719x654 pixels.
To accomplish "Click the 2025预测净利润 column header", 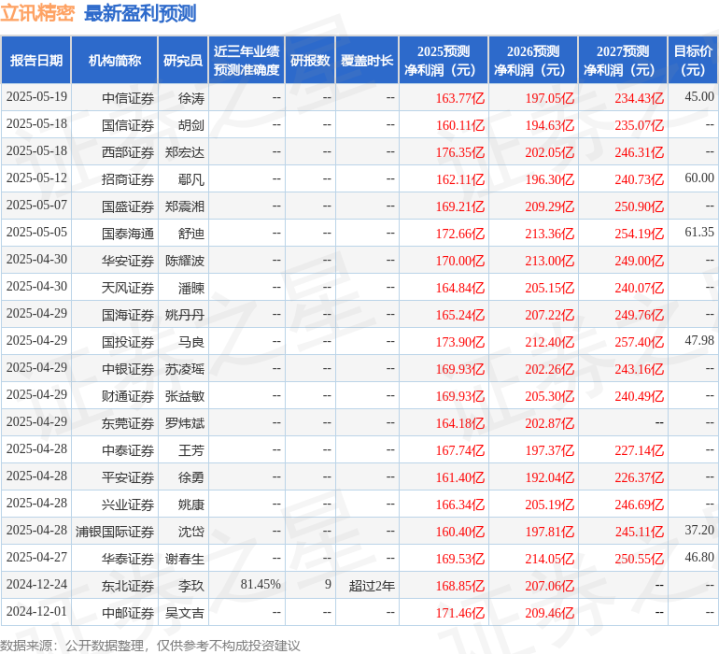I will pos(443,60).
